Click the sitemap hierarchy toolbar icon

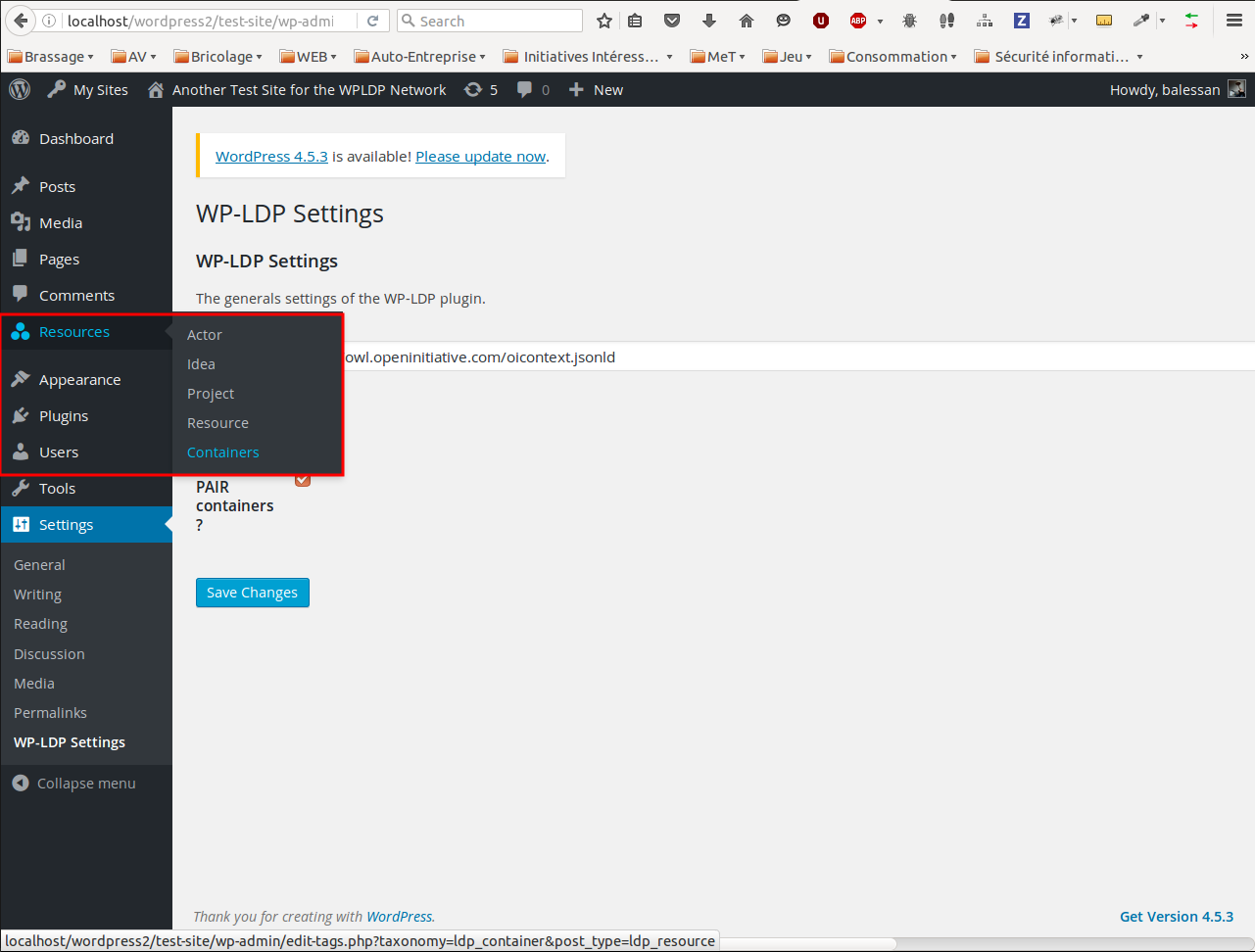[x=985, y=21]
